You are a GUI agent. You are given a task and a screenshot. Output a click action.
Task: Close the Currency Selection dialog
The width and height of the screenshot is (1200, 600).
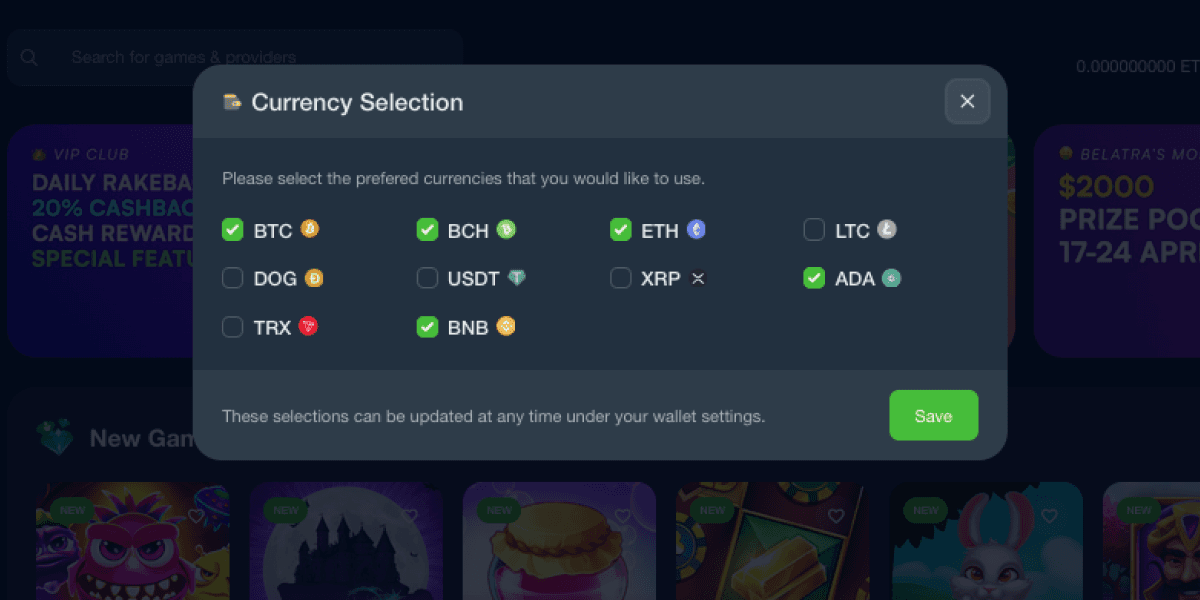(x=967, y=101)
